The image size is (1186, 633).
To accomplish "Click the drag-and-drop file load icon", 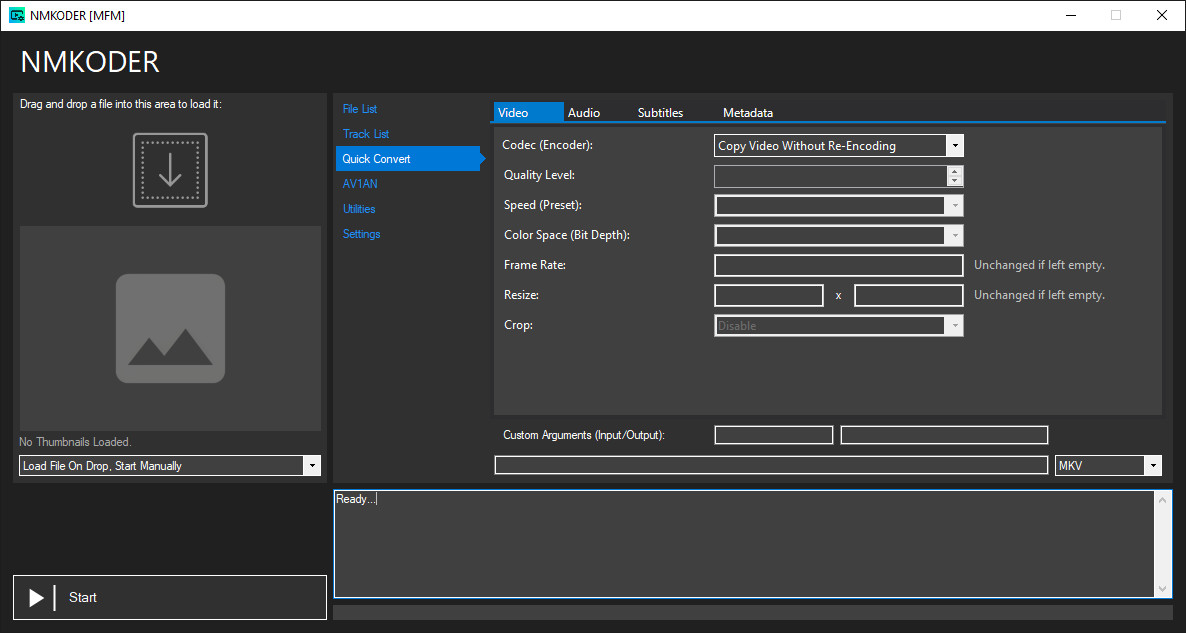I will click(x=170, y=170).
